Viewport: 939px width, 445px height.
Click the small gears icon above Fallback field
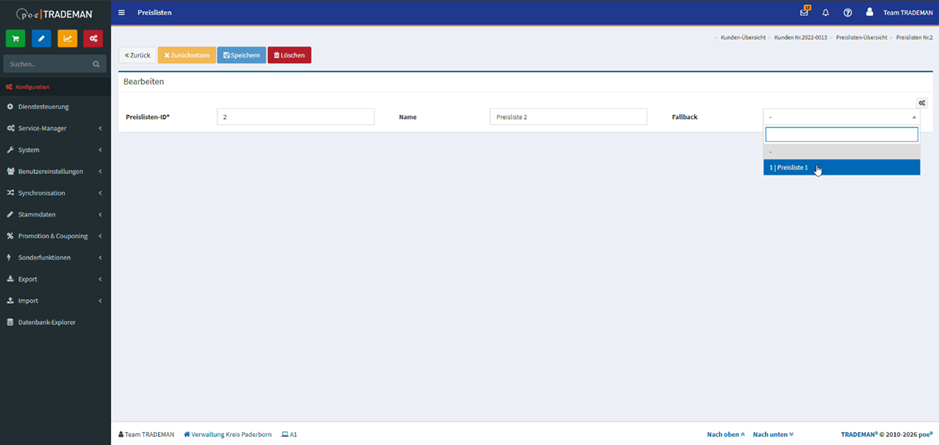pos(922,103)
